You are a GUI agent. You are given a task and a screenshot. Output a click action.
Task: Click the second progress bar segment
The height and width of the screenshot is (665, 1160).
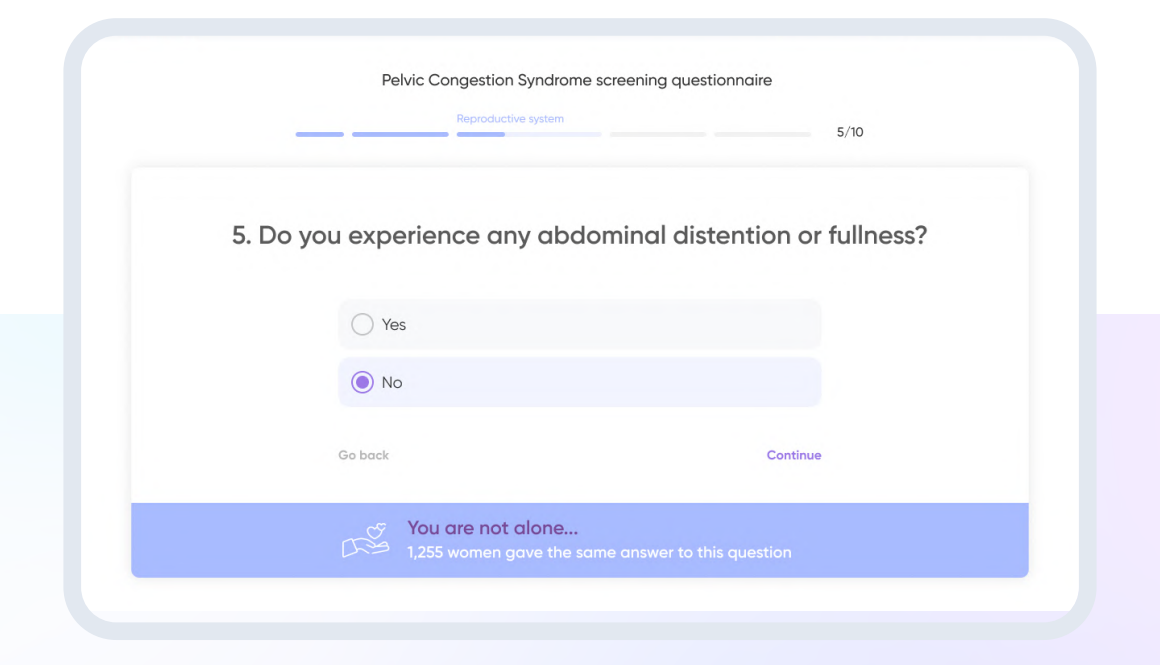(400, 134)
